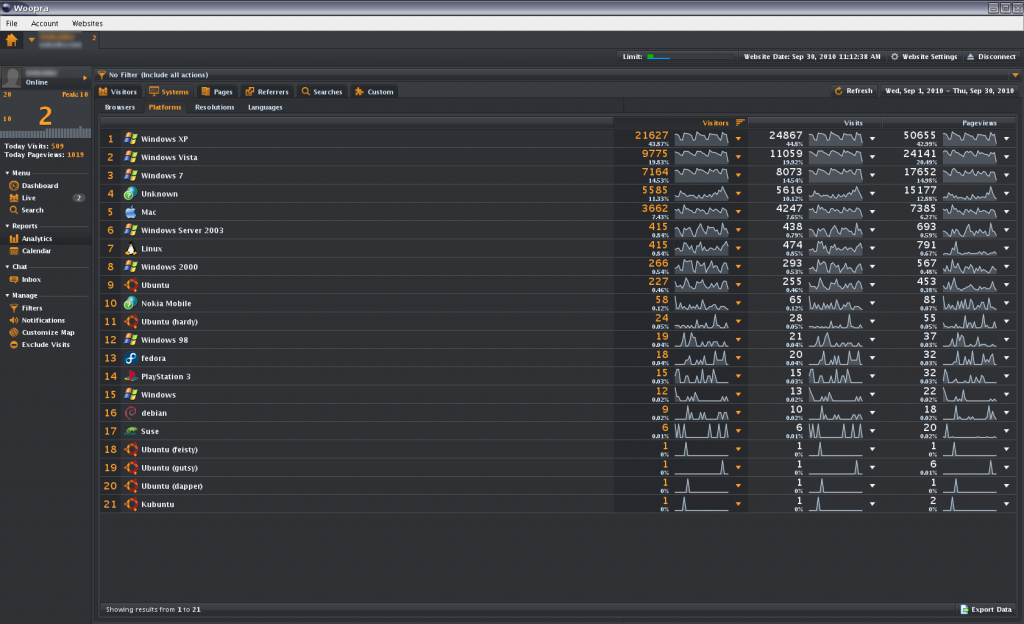Click the Disconnect button

point(991,57)
